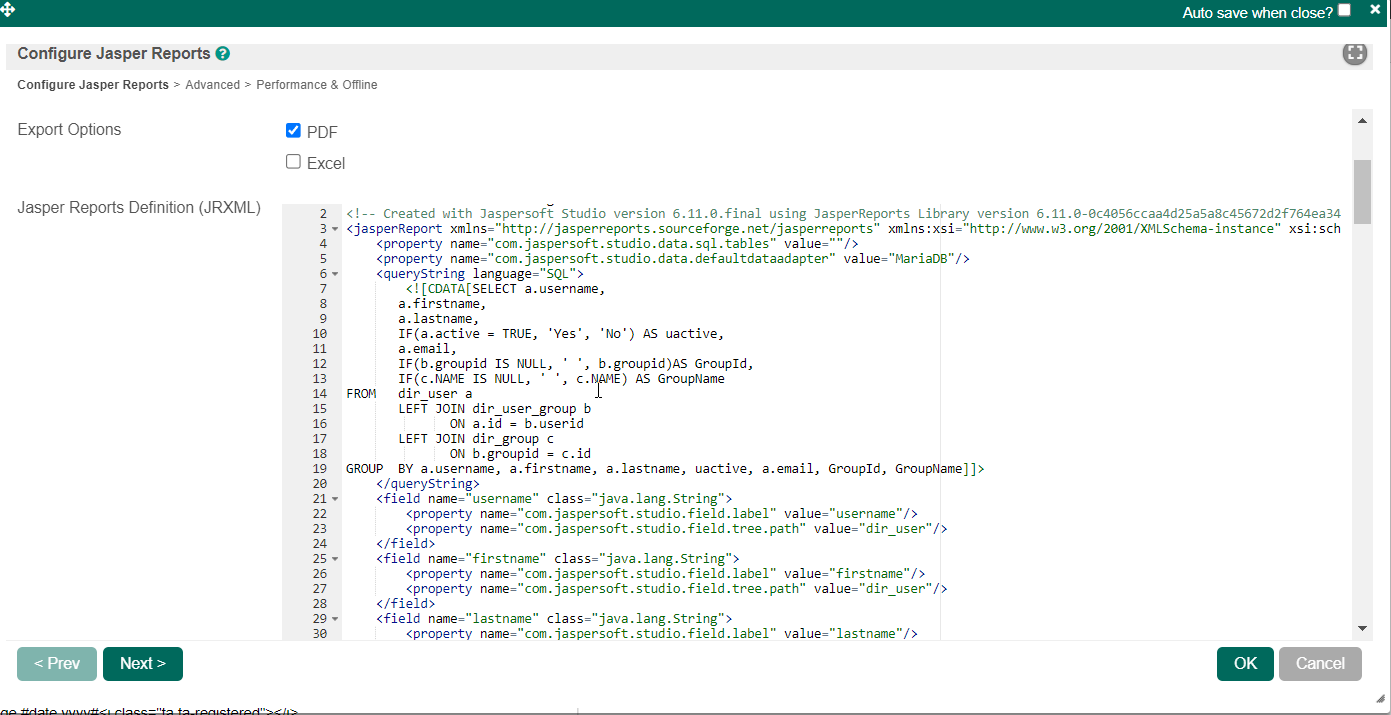This screenshot has width=1391, height=715.
Task: Enable Auto save when close checkbox
Action: [x=1344, y=10]
